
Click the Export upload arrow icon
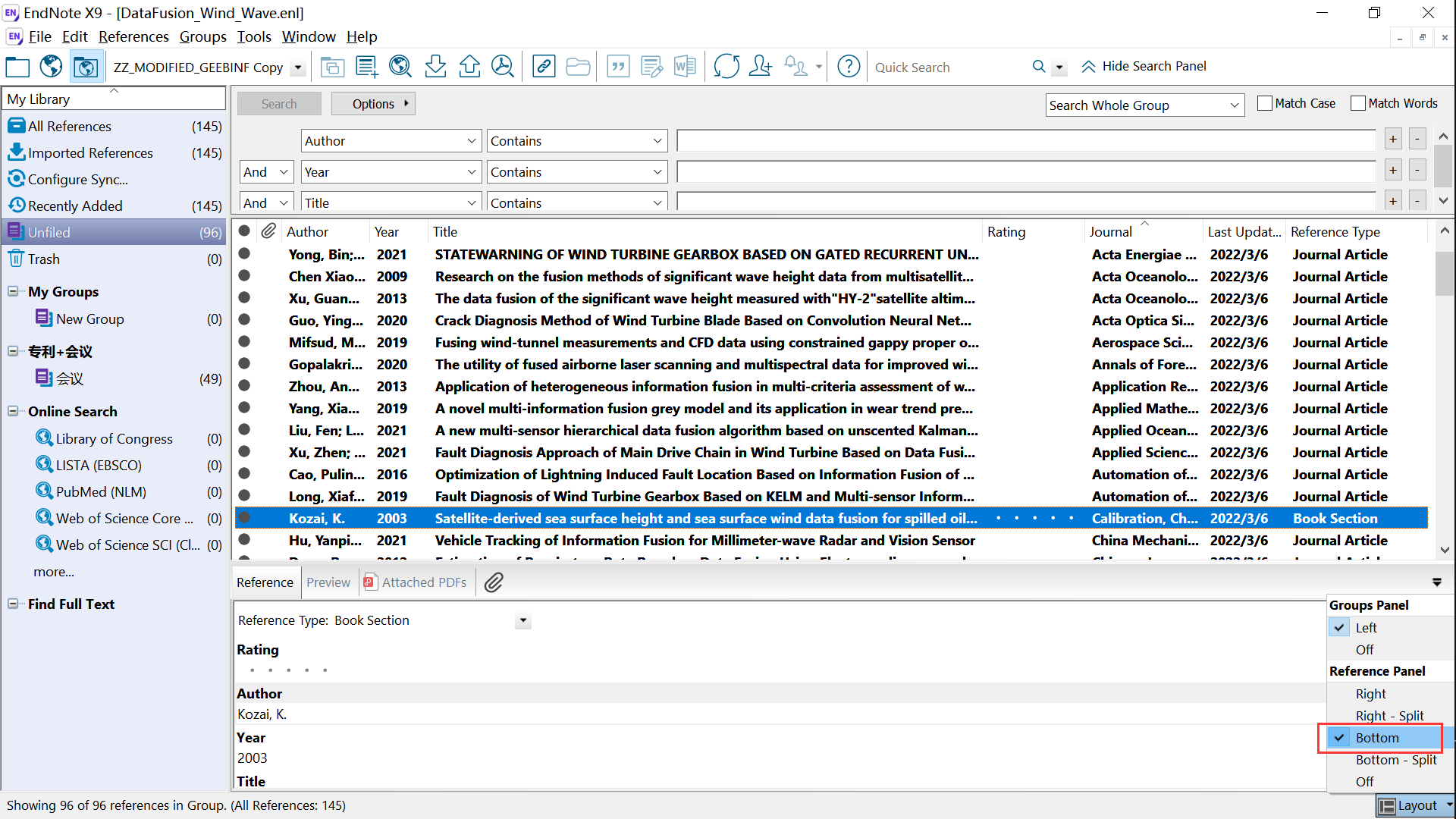469,67
